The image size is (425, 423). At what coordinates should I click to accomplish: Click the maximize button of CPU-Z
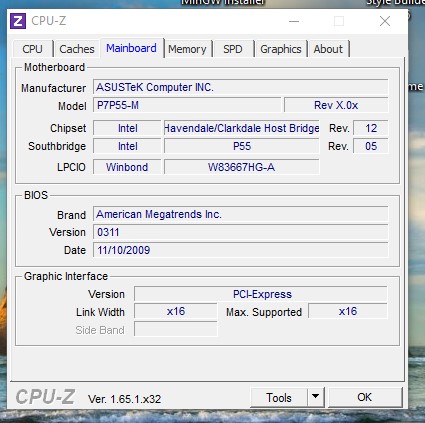339,21
